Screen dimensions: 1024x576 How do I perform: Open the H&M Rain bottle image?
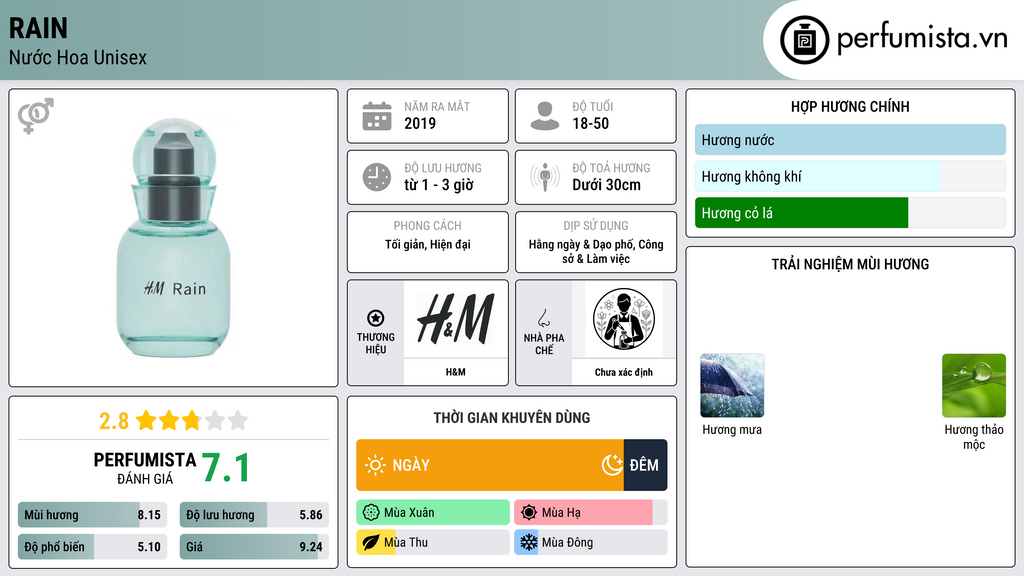(x=173, y=238)
